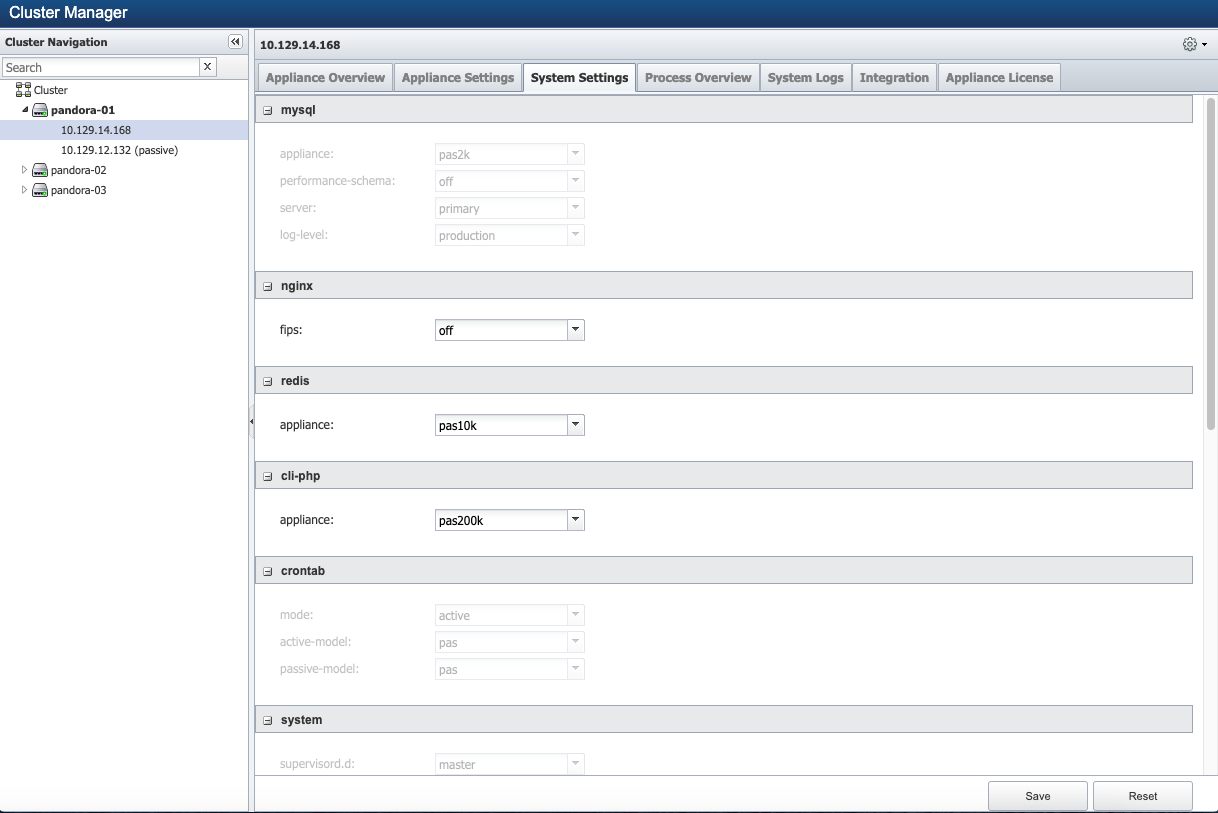Viewport: 1218px width, 813px height.
Task: Switch to the Appliance Overview tab
Action: tap(325, 78)
